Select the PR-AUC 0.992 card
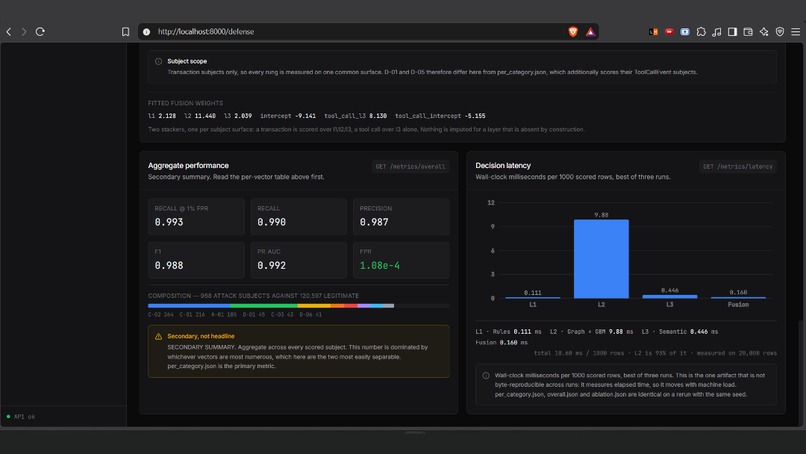 click(299, 260)
